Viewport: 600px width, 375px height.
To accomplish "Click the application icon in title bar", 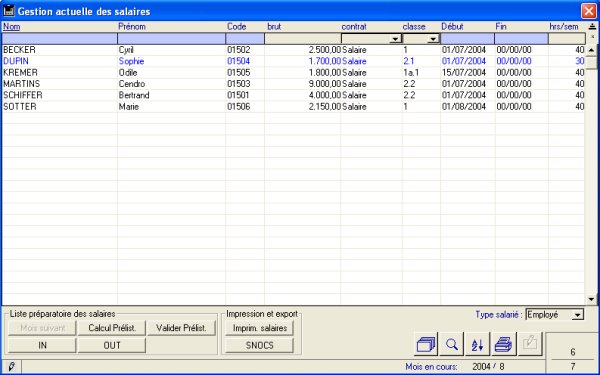I will click(x=8, y=11).
